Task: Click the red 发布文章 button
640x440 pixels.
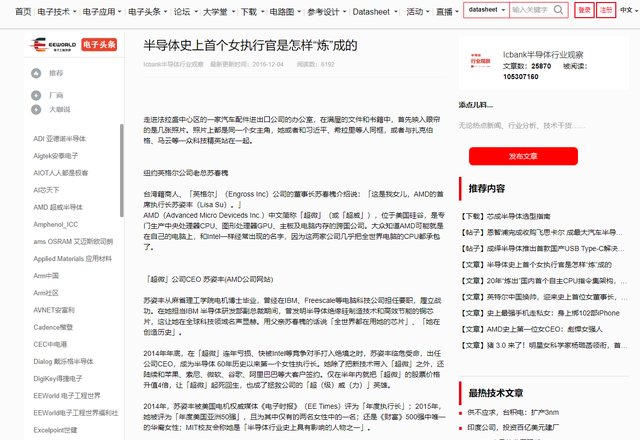Action: pos(523,156)
